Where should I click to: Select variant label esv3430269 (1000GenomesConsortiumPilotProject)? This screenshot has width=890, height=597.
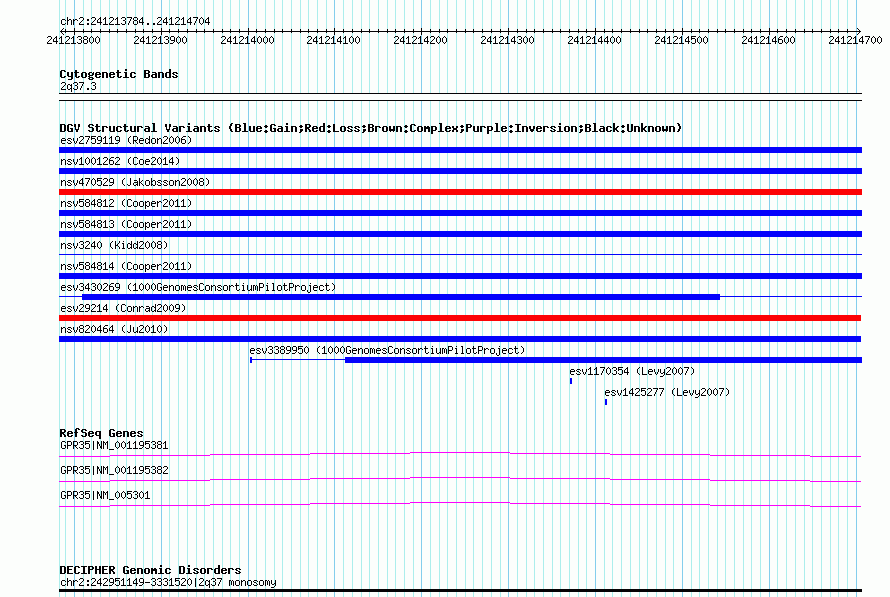198,287
